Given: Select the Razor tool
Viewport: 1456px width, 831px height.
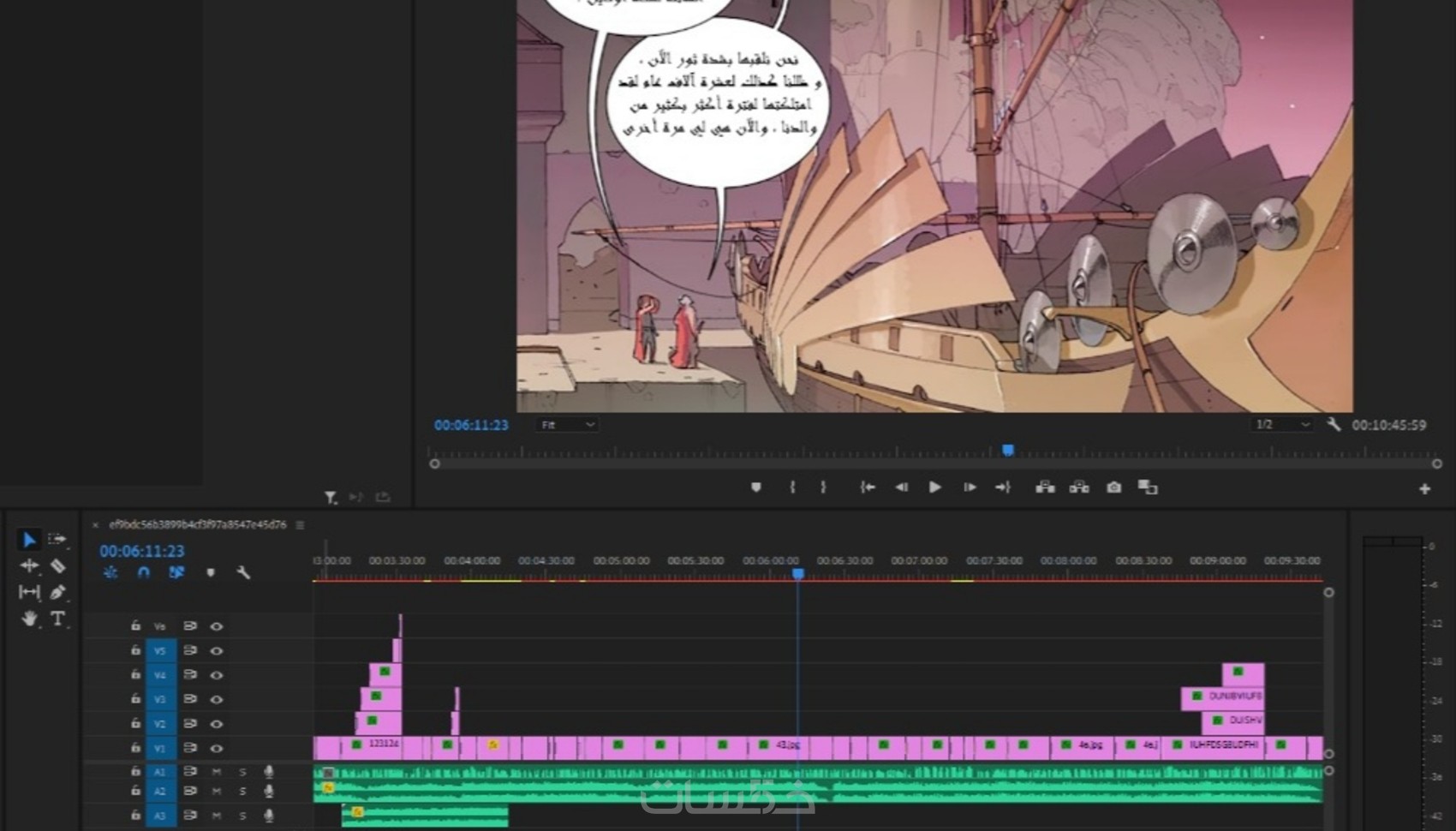Looking at the screenshot, I should (x=57, y=565).
